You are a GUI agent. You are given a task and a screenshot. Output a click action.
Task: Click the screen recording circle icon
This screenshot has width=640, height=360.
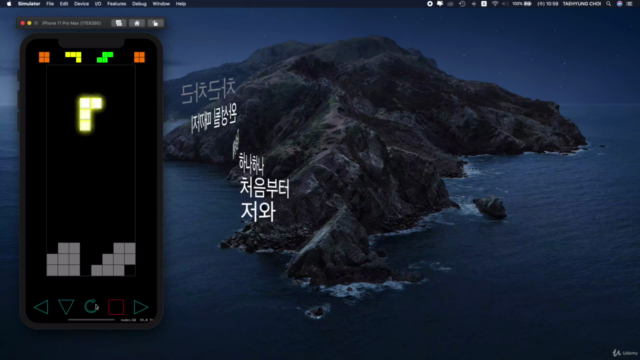coord(430,4)
